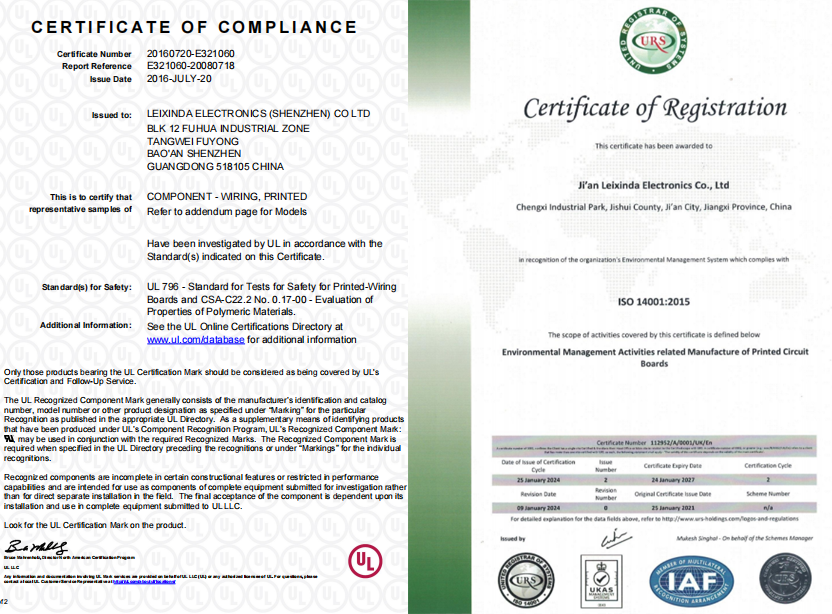Select address line 'TANGWEI FUYONG'
Screen dimensions: 832x614
tap(193, 142)
